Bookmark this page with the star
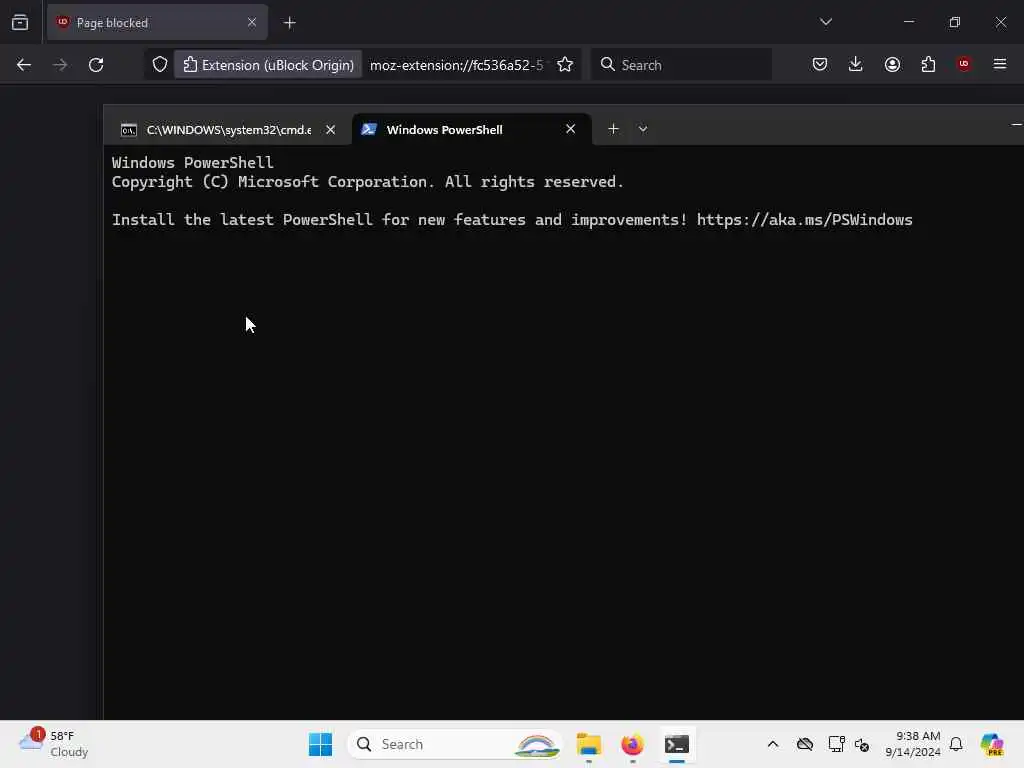Viewport: 1024px width, 768px height. tap(565, 65)
